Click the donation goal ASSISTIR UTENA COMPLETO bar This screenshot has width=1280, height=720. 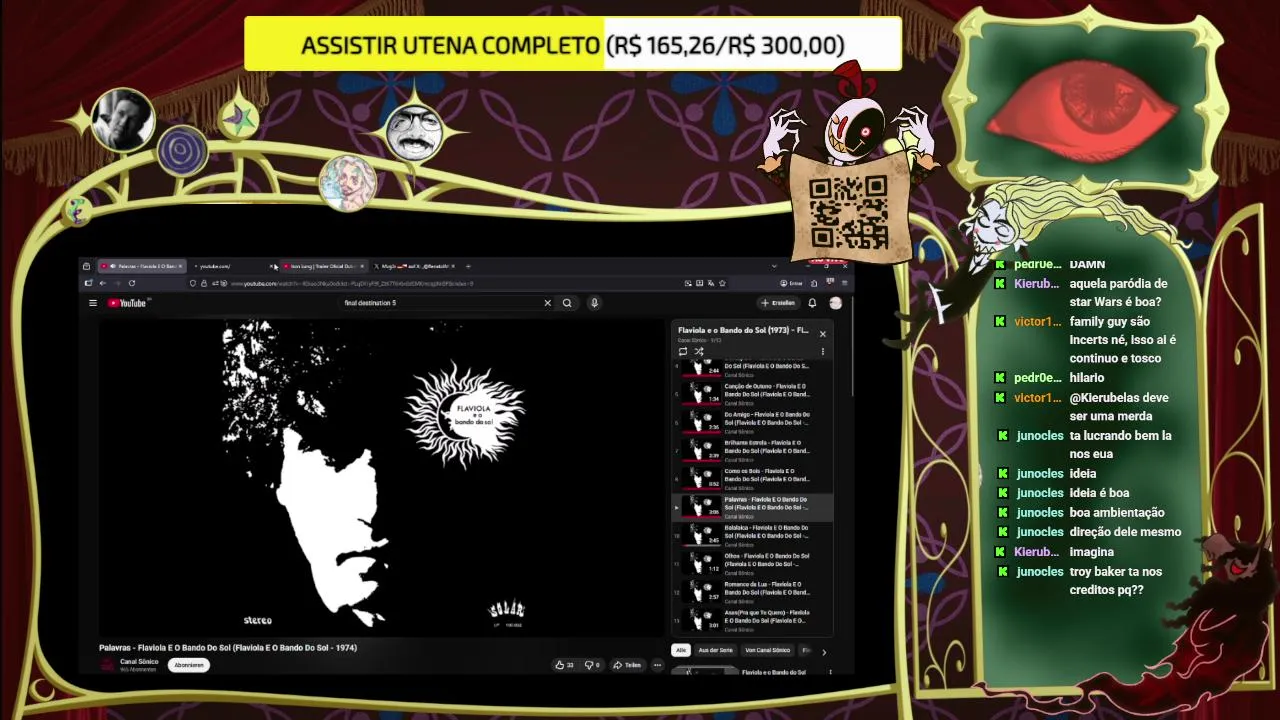pos(573,45)
